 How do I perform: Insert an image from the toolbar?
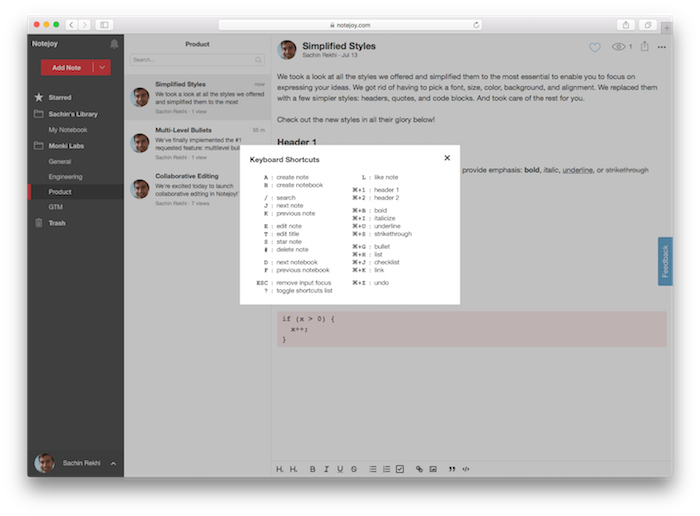click(x=433, y=468)
